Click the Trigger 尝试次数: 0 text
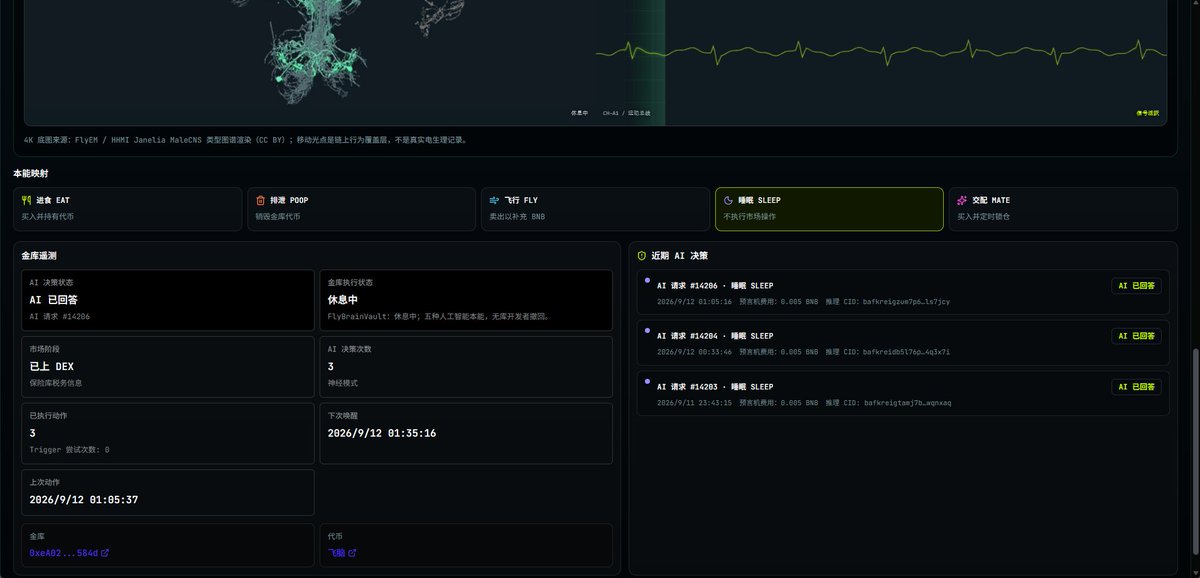1200x578 pixels. coord(69,450)
